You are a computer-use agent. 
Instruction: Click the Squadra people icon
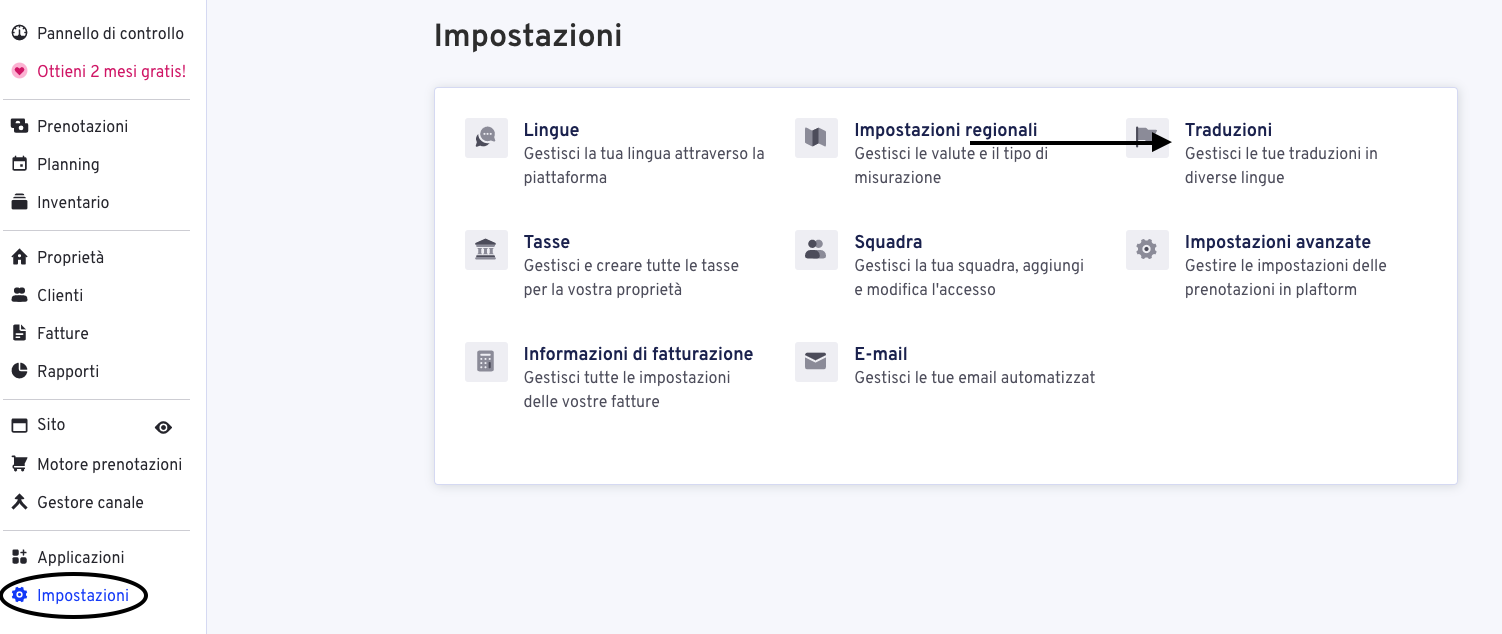pyautogui.click(x=816, y=250)
